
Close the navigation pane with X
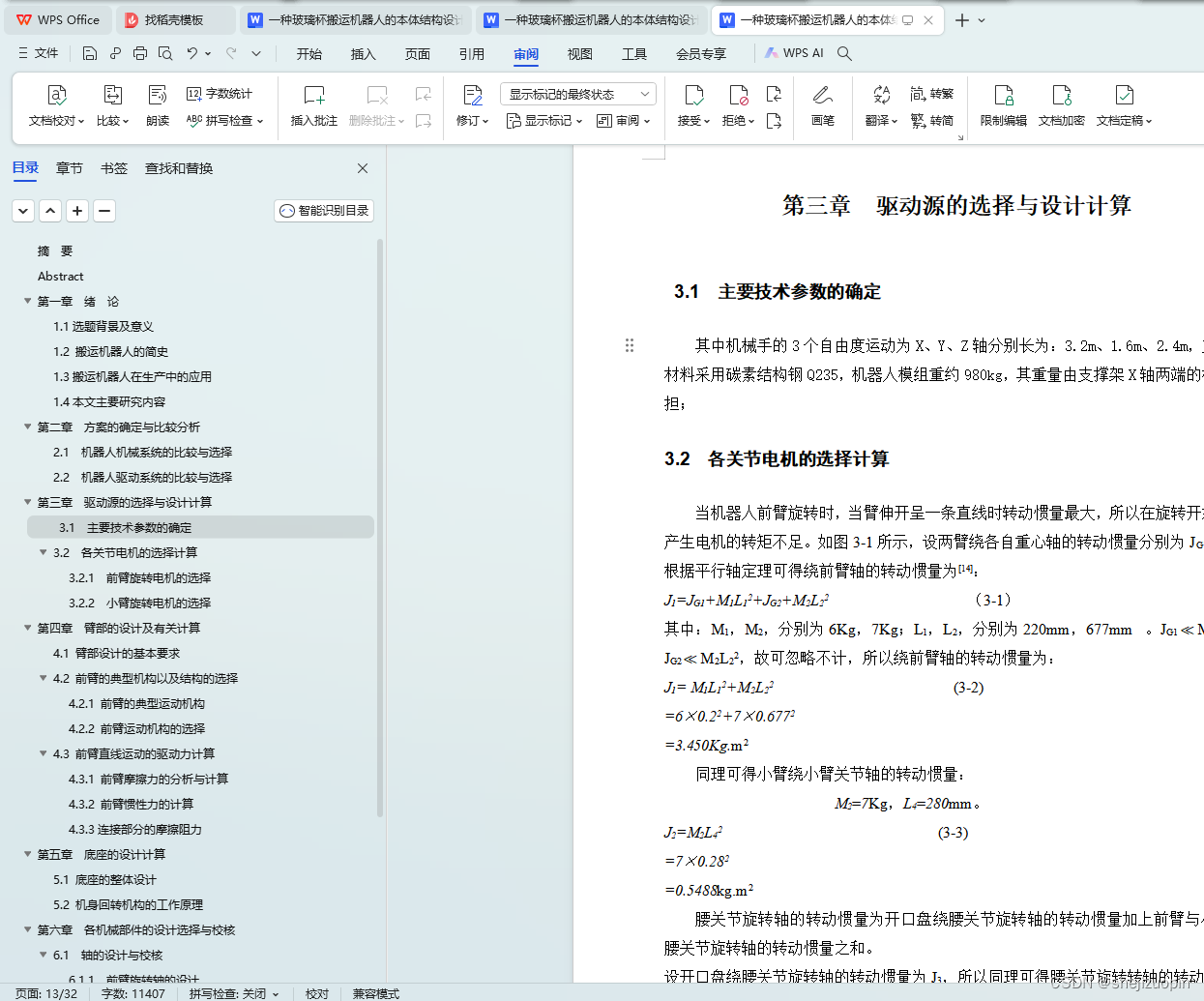coord(363,168)
